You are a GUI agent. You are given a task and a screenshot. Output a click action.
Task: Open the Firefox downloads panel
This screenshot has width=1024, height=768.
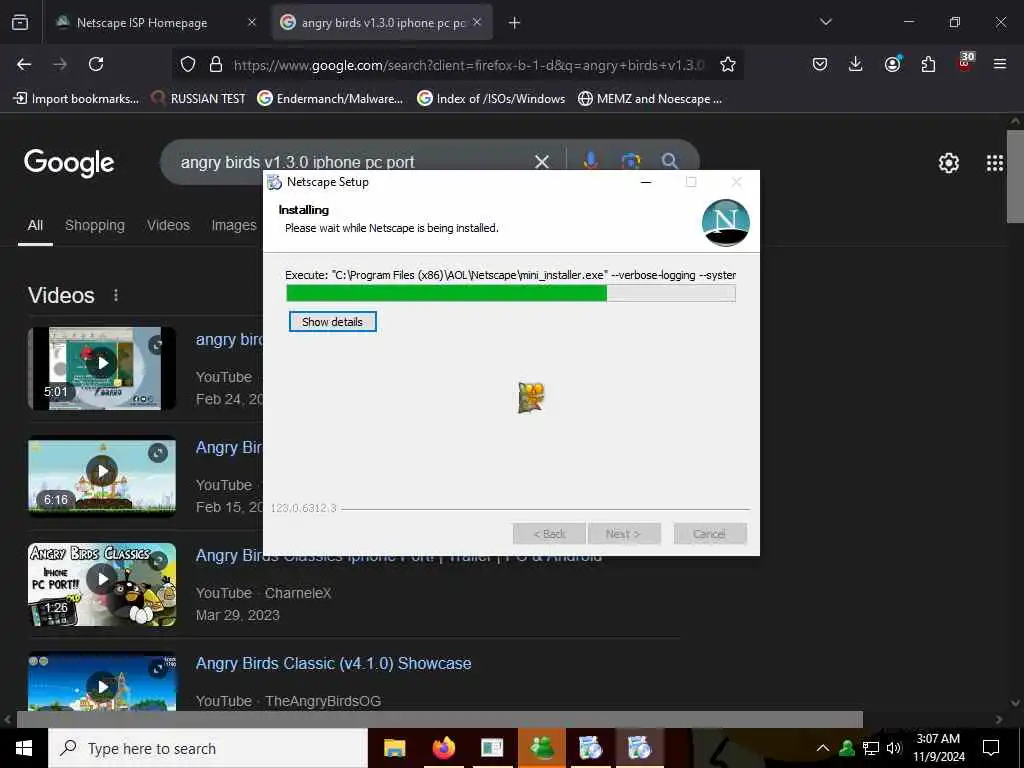tap(856, 64)
